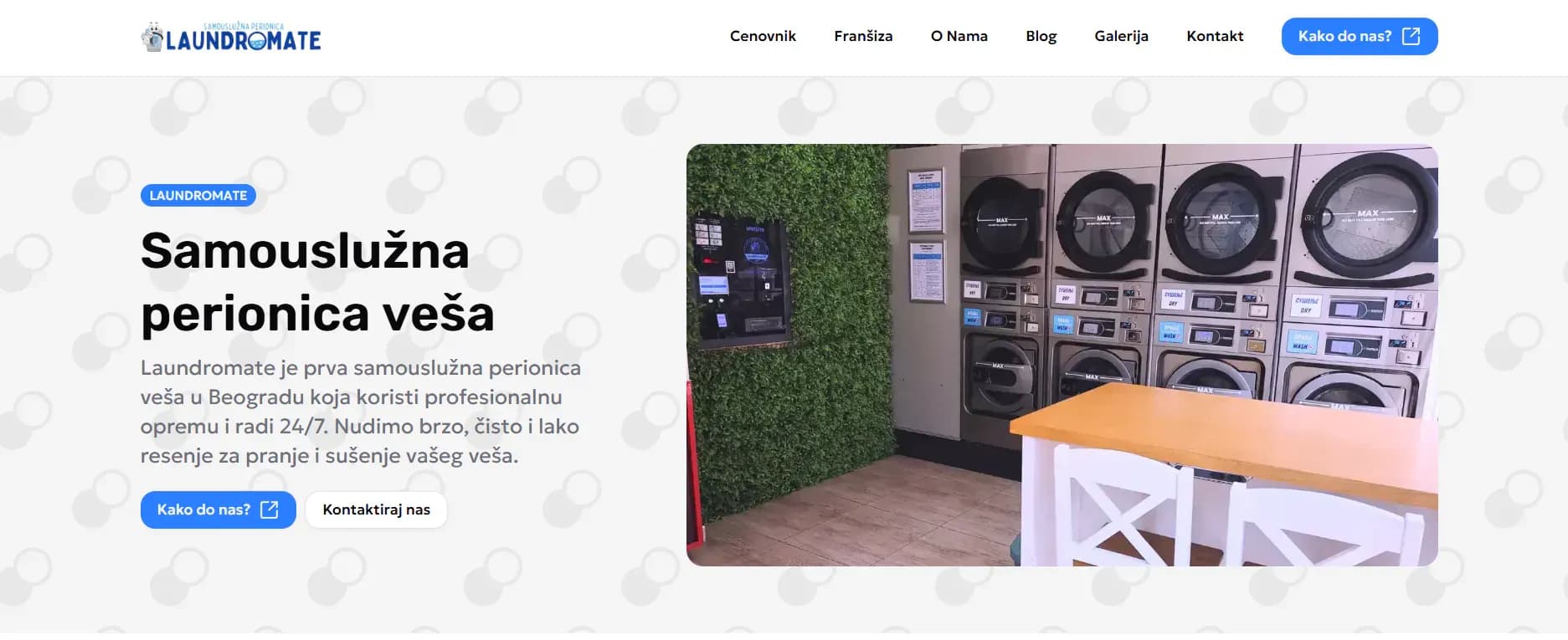Open the Galerija section
The height and width of the screenshot is (640, 1568).
1121,36
